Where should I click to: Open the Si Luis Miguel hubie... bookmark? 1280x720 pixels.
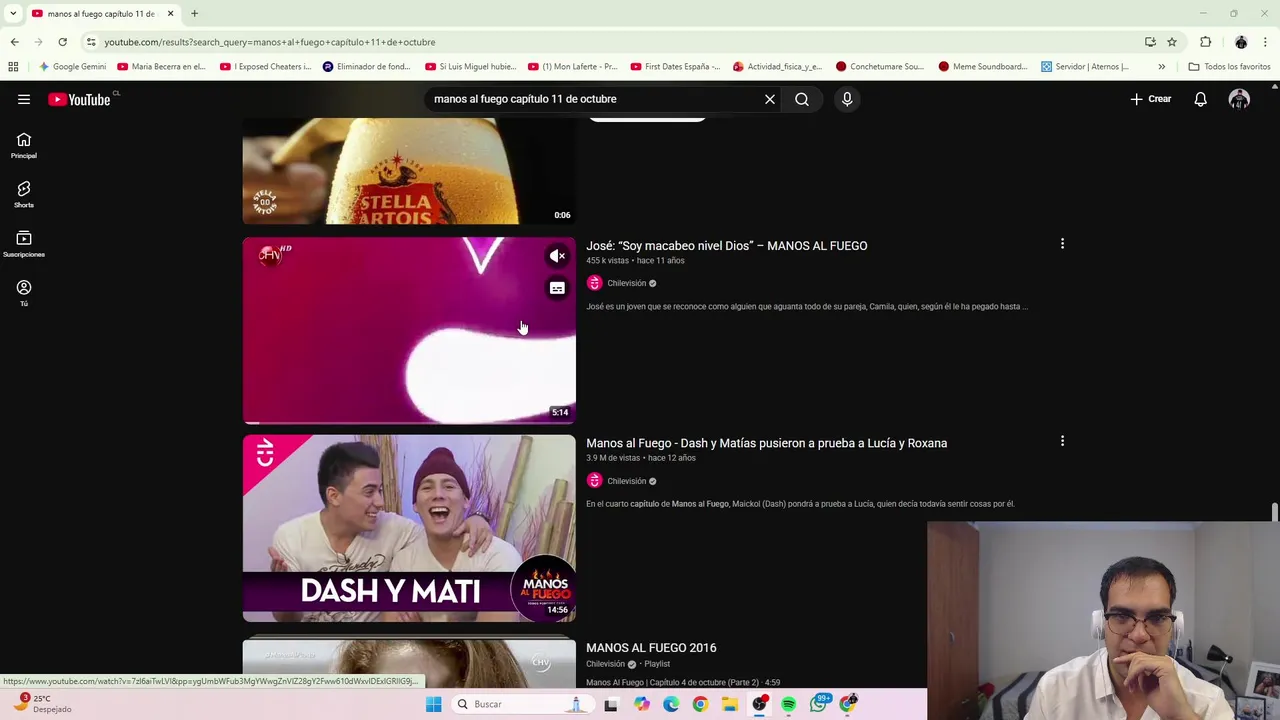470,67
